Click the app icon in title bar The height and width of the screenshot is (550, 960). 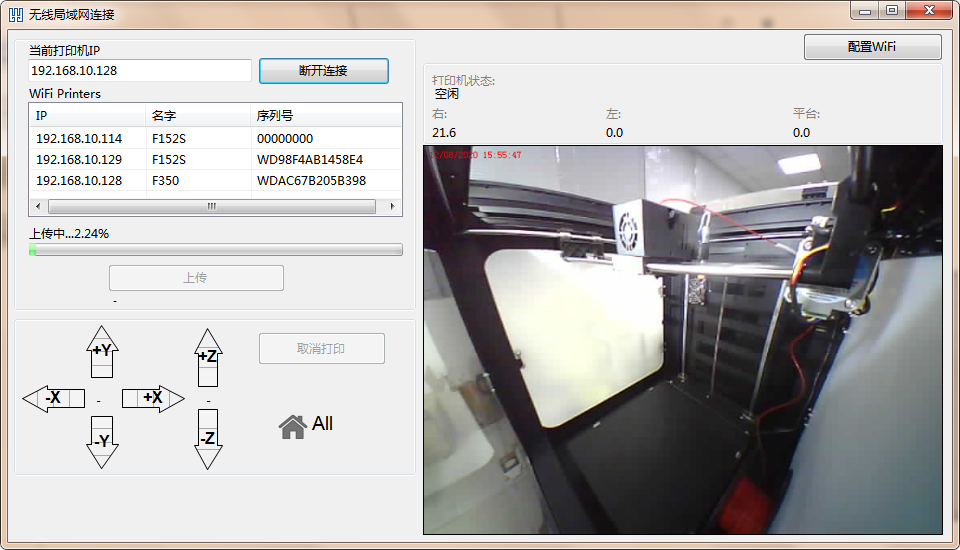[16, 15]
